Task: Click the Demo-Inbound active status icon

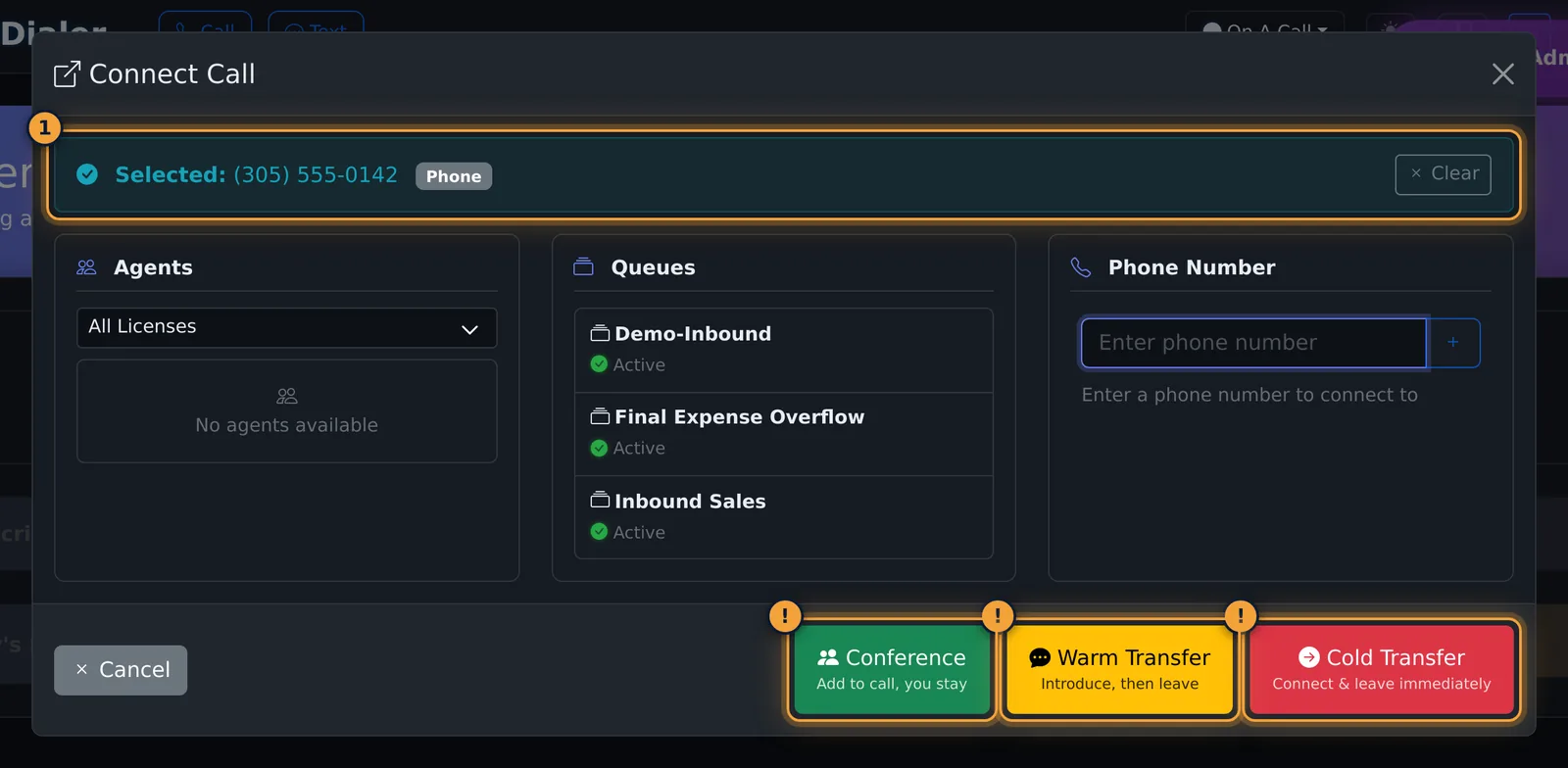Action: (599, 364)
